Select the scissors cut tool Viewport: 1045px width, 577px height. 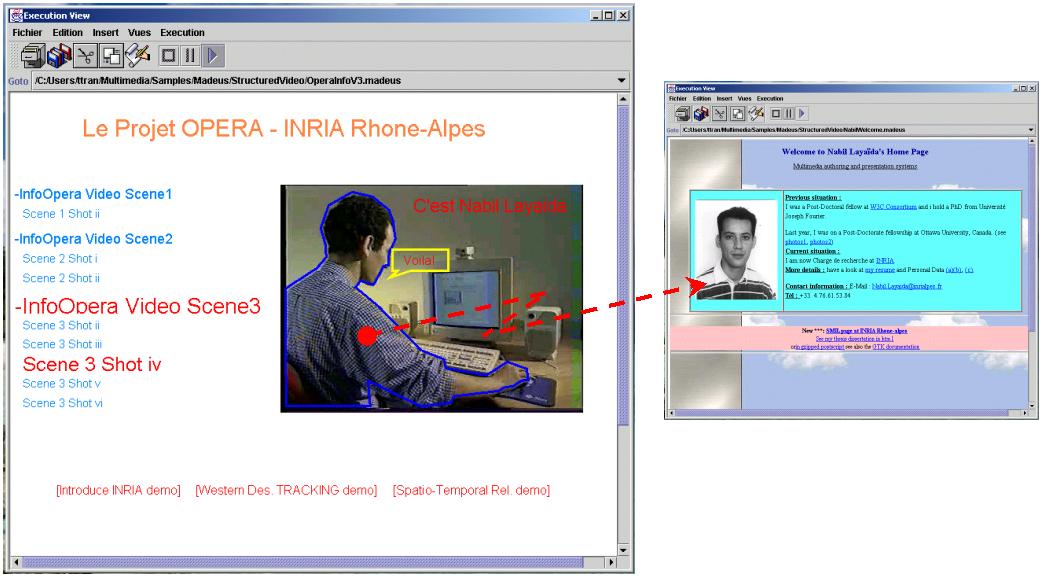click(x=85, y=56)
